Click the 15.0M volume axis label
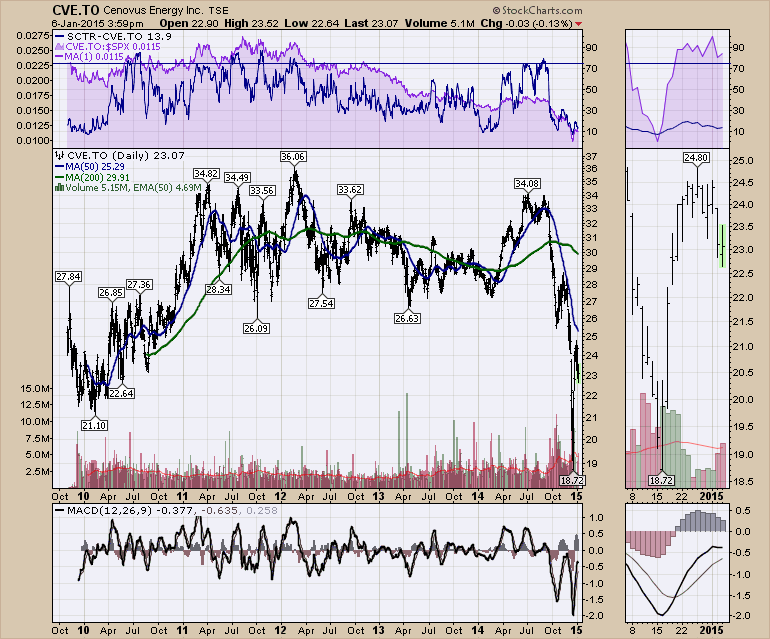The image size is (770, 639). 35,389
